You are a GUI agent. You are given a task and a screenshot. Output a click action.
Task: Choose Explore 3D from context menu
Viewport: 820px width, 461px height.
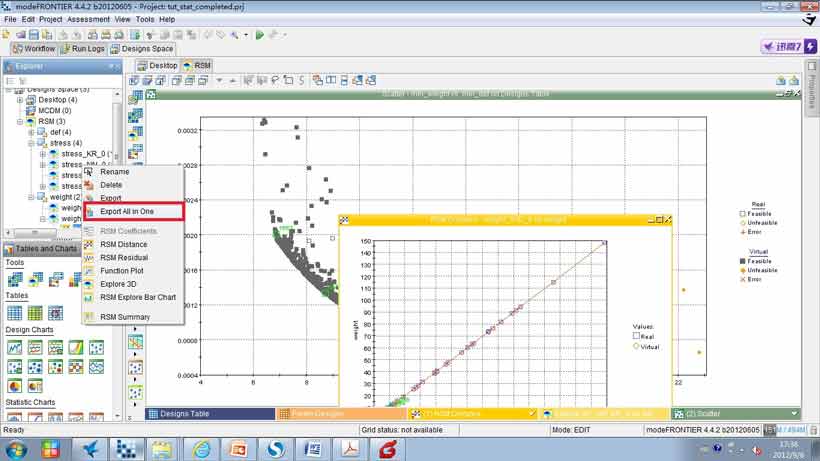point(133,284)
